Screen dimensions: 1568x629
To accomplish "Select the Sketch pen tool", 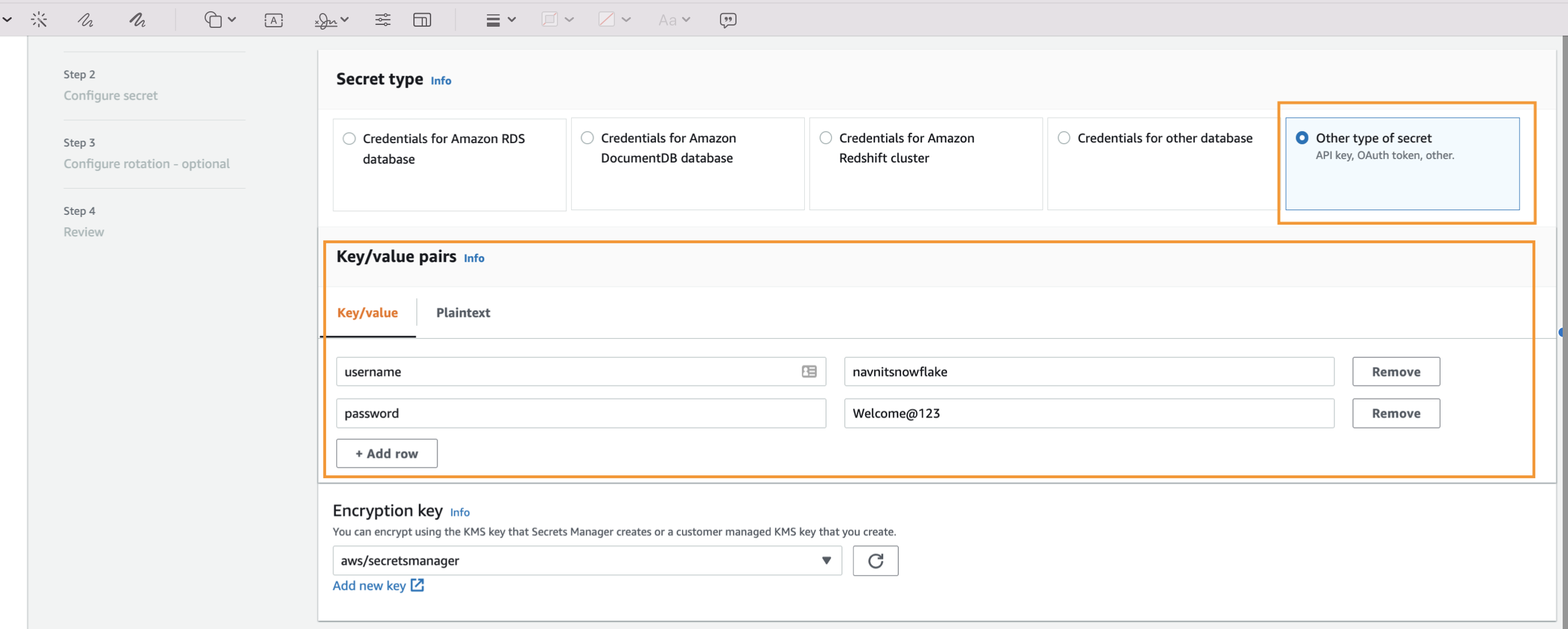I will pos(85,20).
